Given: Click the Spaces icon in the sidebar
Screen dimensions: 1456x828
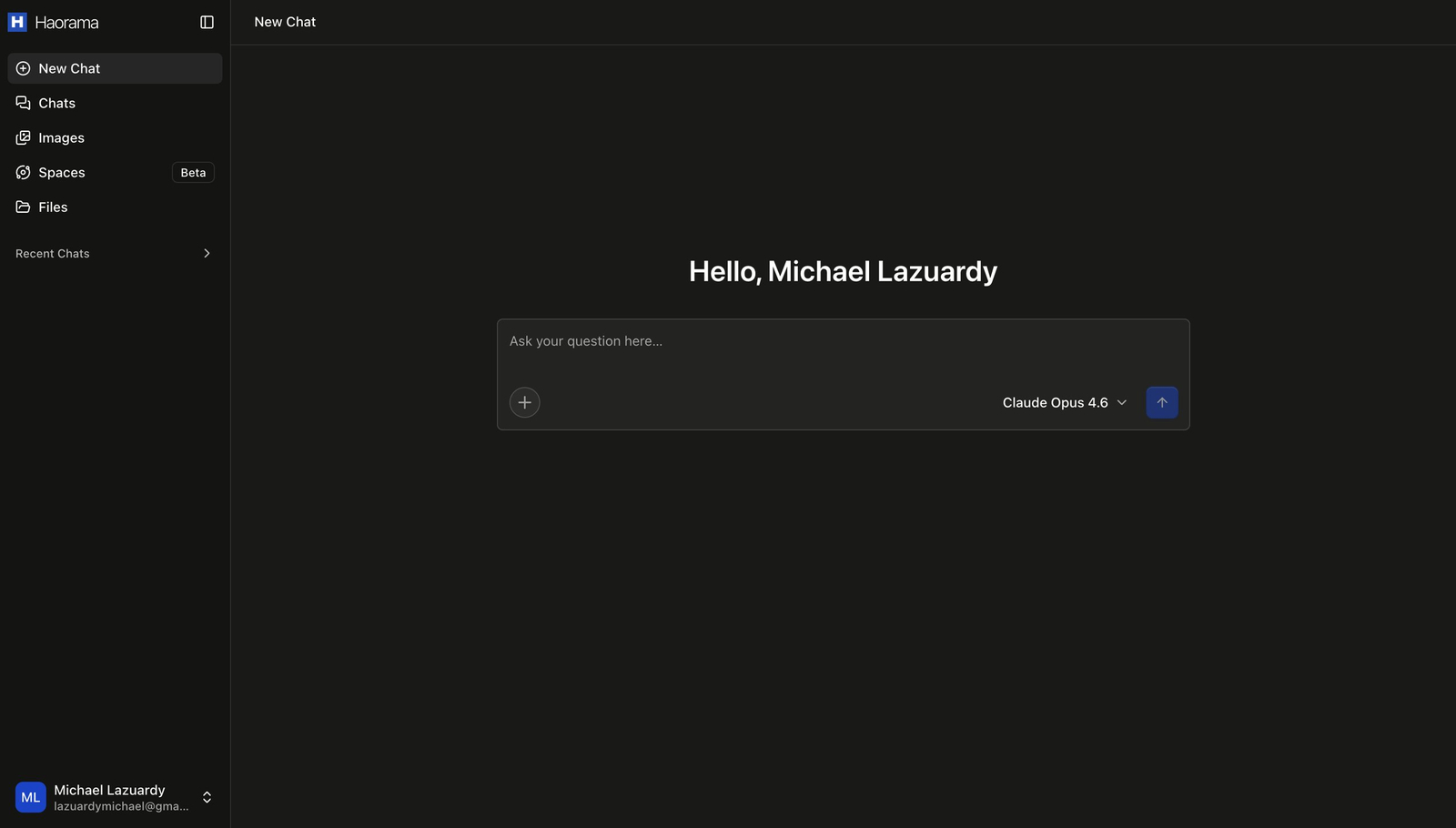Looking at the screenshot, I should click(x=24, y=172).
